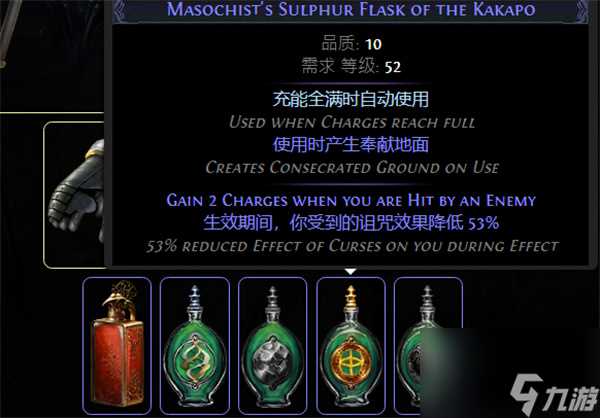
Task: Click the 品质 10 quality line
Action: 351,44
